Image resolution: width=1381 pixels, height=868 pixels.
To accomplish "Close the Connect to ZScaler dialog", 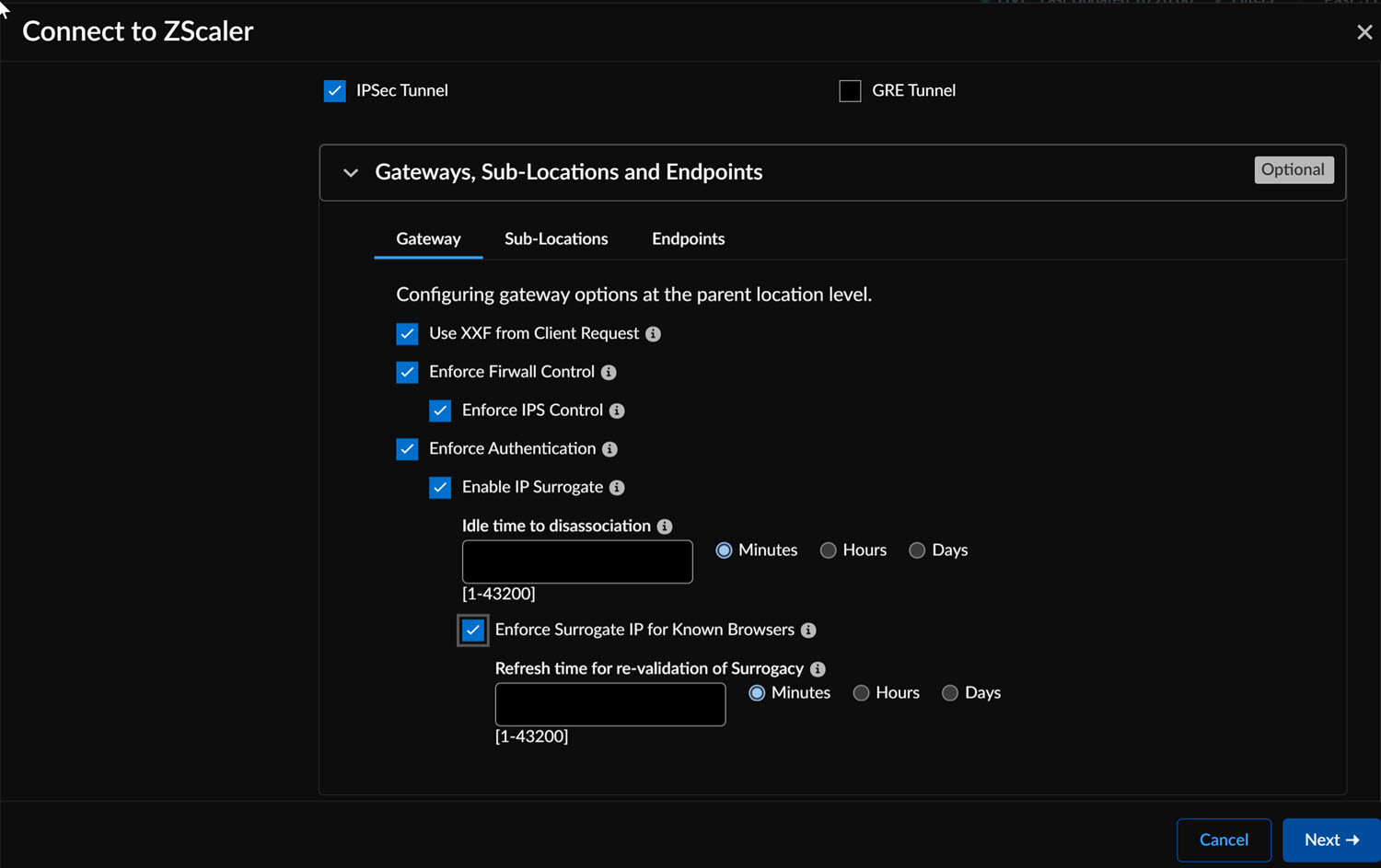I will click(x=1364, y=32).
